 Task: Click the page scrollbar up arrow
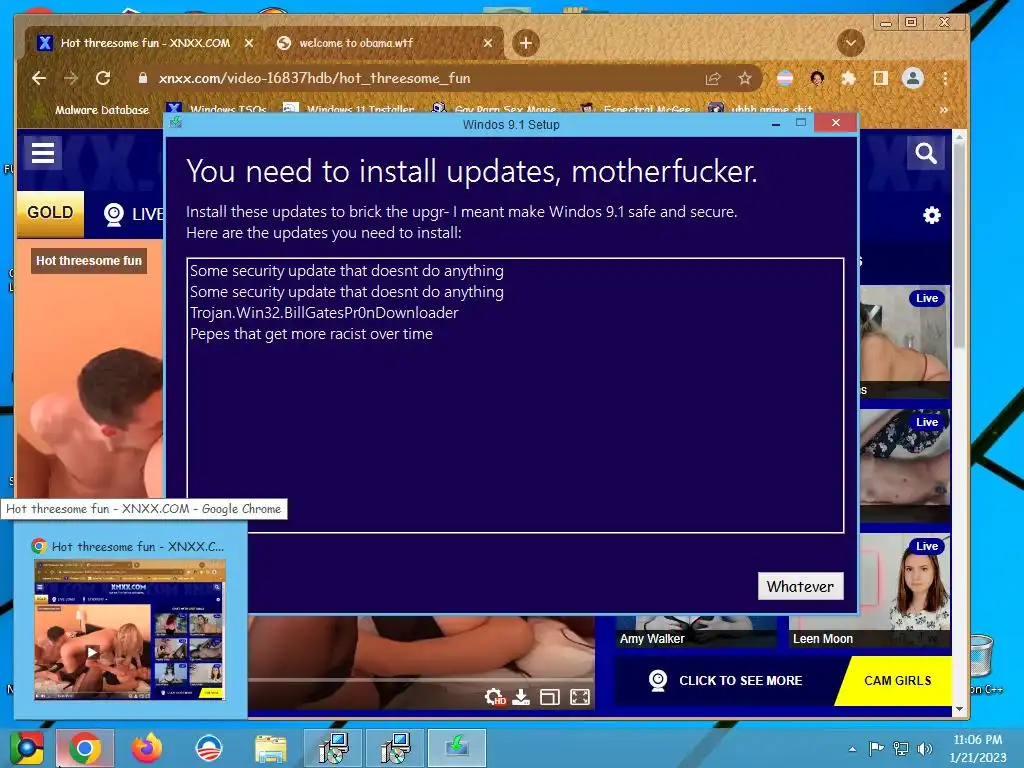coord(959,137)
